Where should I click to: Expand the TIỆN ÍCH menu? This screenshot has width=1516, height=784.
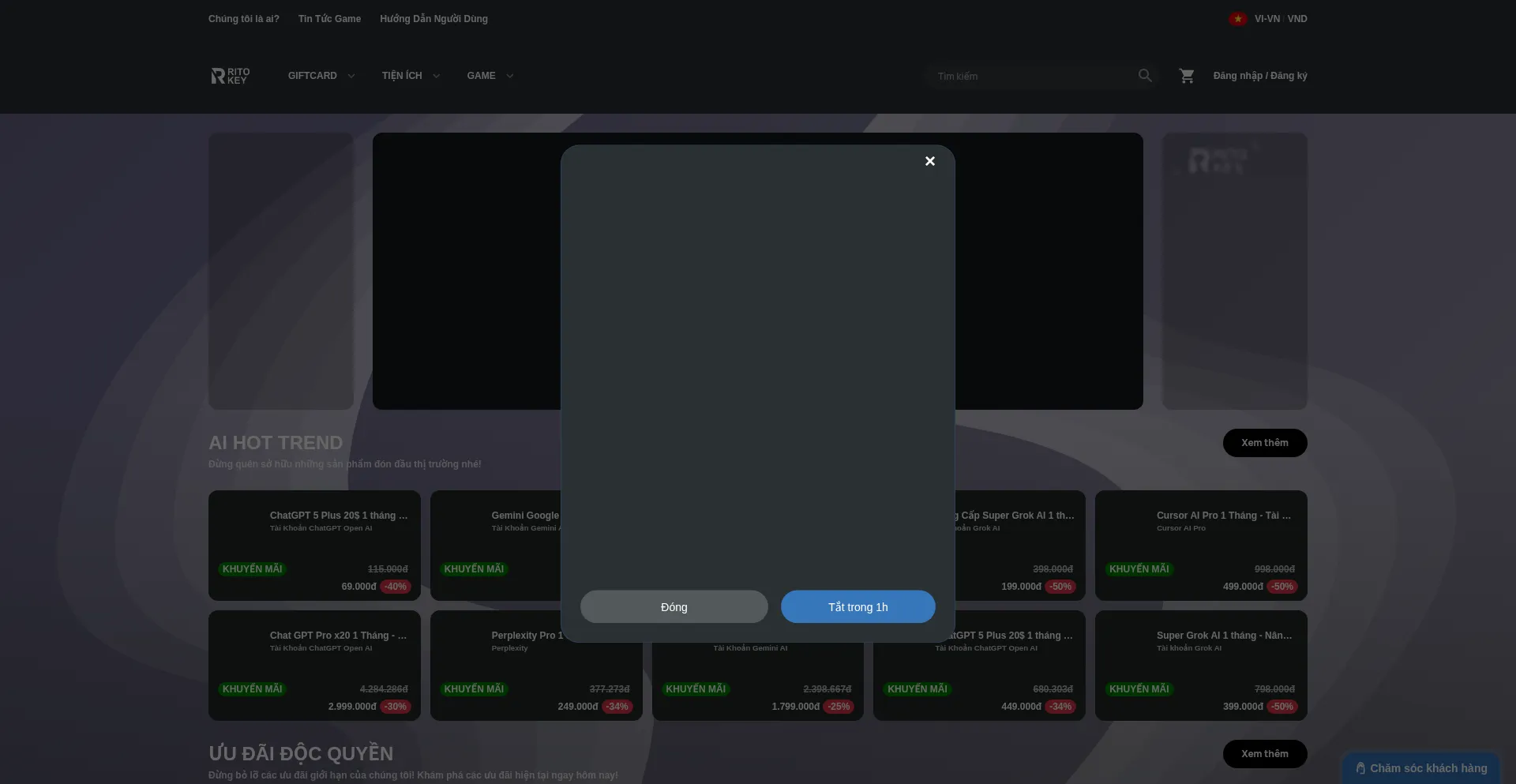coord(411,76)
